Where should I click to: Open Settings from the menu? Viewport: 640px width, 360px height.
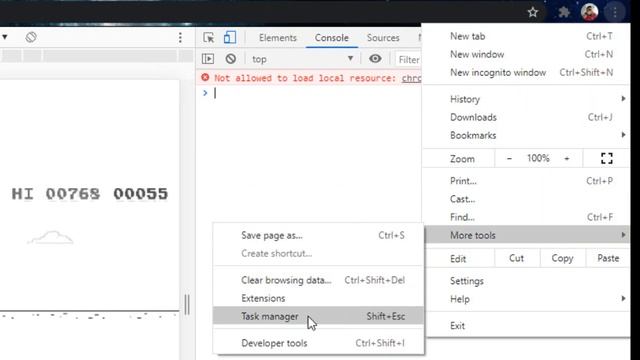(x=527, y=281)
